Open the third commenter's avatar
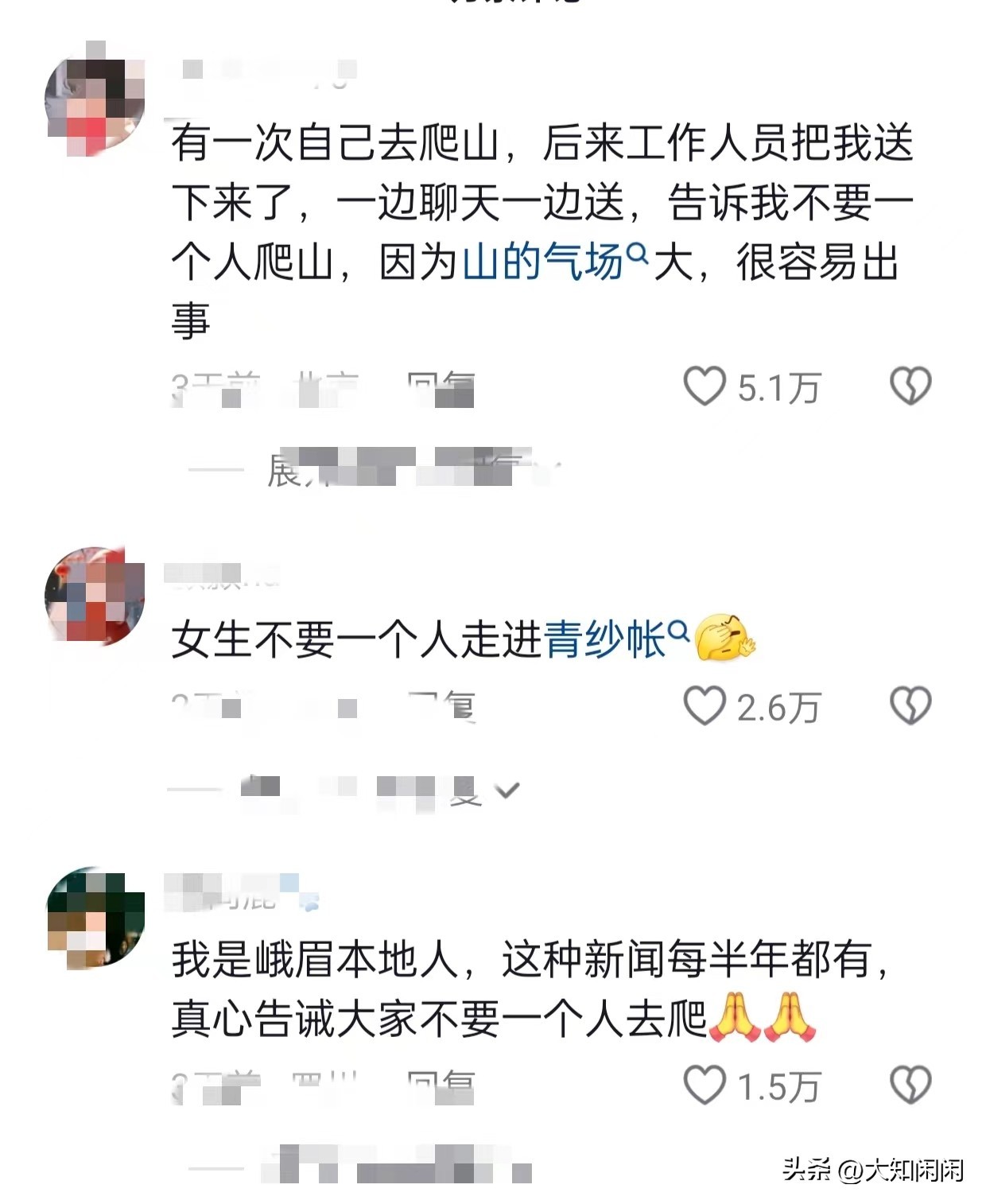986x1204 pixels. click(95, 919)
